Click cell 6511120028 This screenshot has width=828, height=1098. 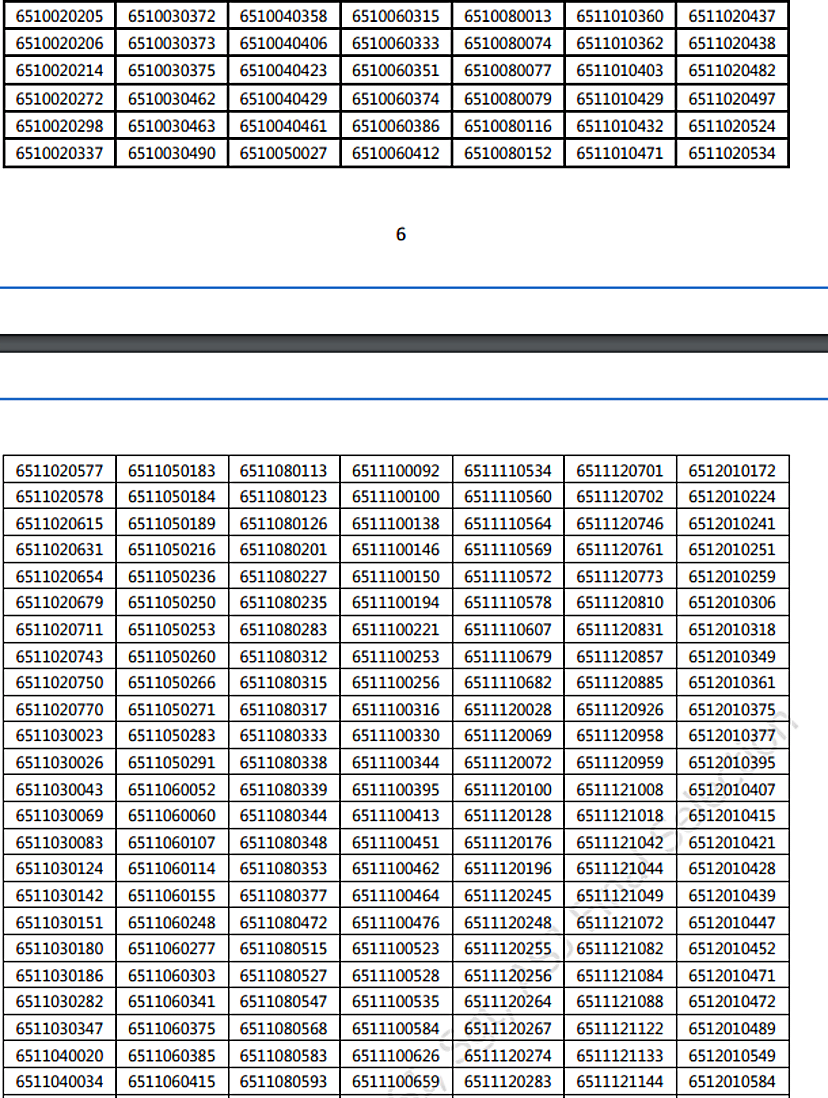pos(508,709)
